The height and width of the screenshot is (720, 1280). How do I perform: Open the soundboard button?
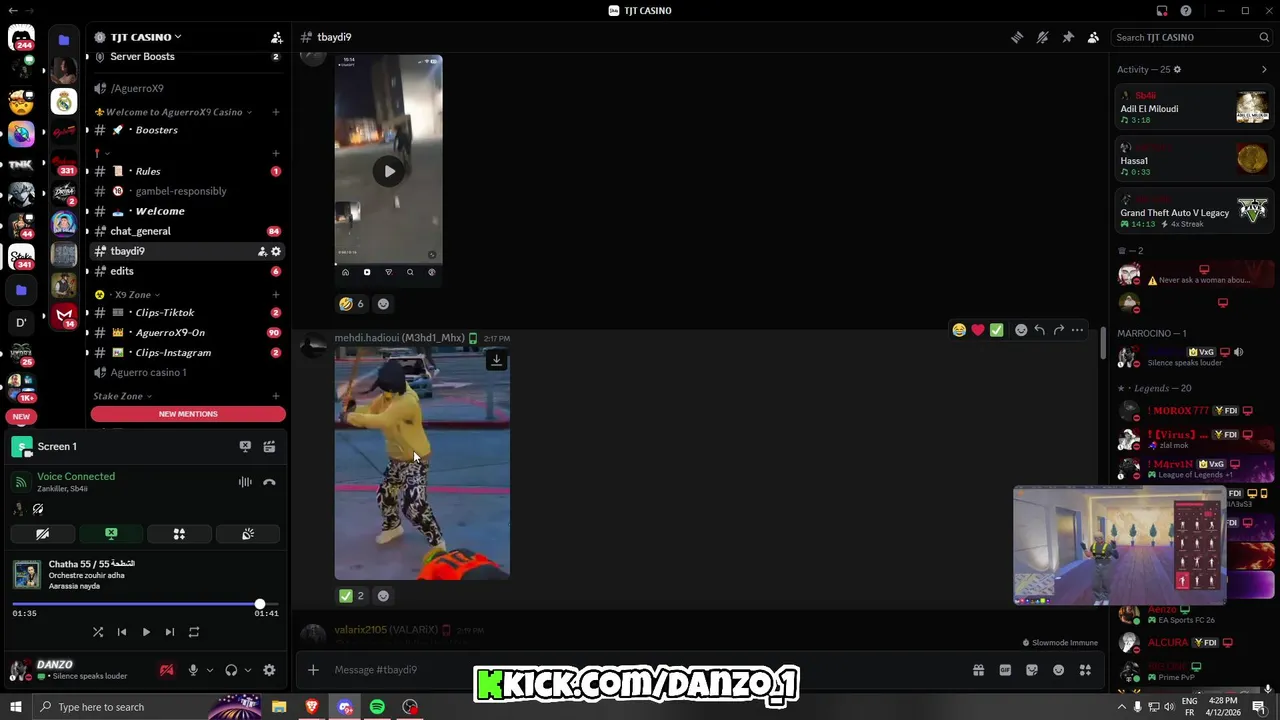pos(248,534)
